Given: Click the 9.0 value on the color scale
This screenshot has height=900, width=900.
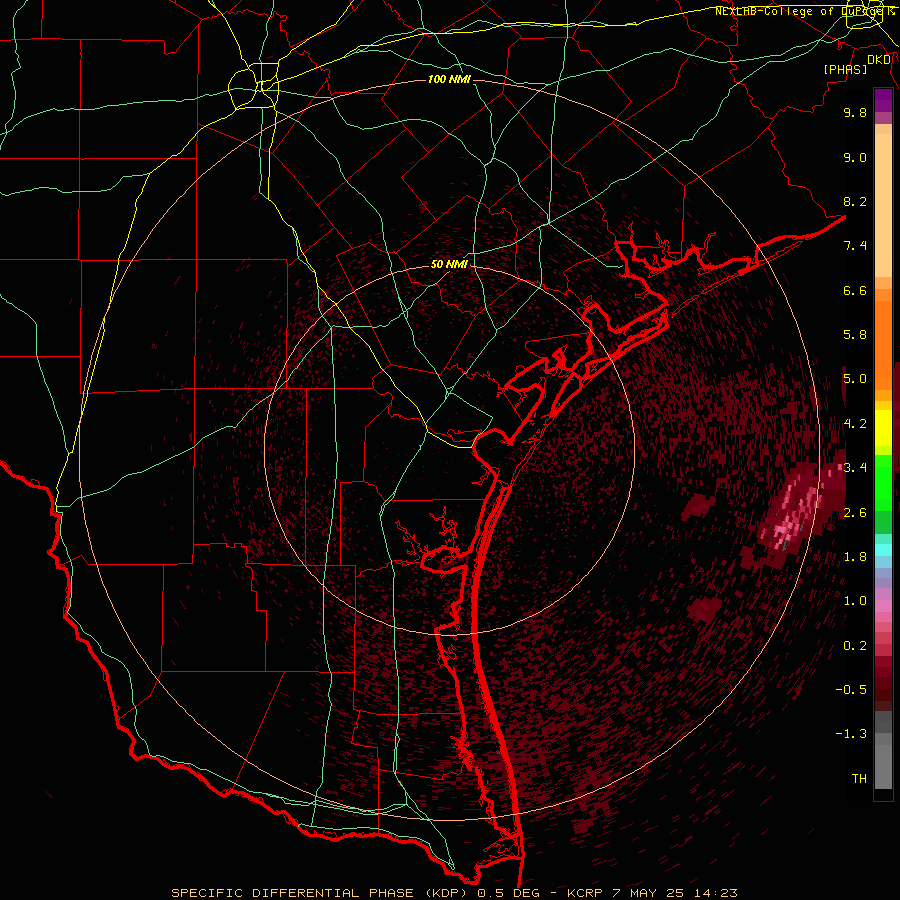Looking at the screenshot, I should 855,158.
